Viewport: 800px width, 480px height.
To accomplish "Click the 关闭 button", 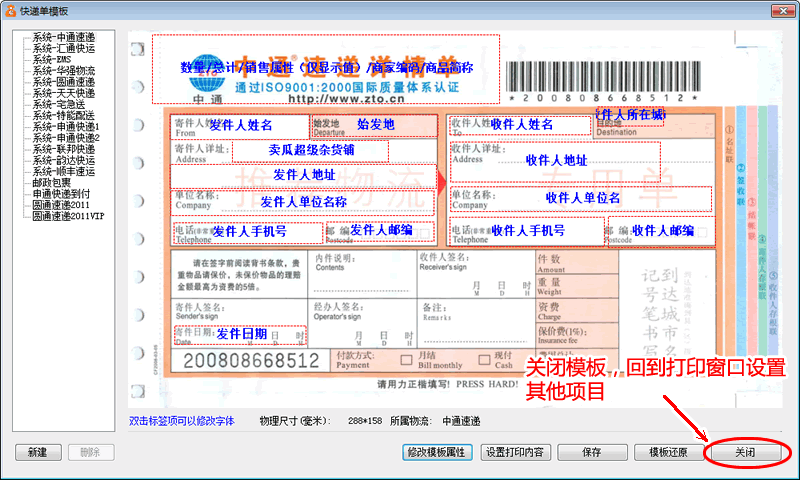I will tap(745, 452).
